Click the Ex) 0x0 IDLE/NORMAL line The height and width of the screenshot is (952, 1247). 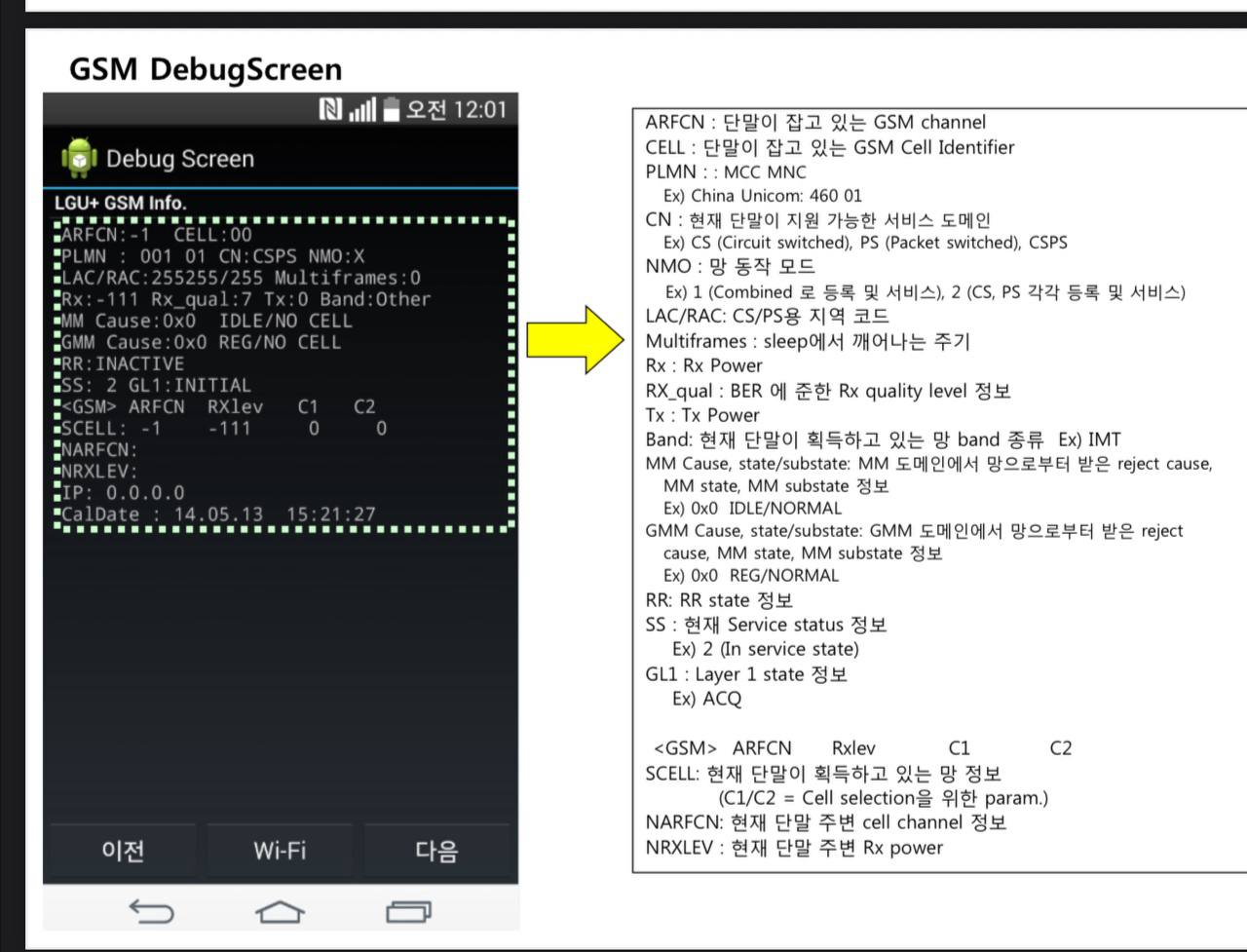(752, 508)
